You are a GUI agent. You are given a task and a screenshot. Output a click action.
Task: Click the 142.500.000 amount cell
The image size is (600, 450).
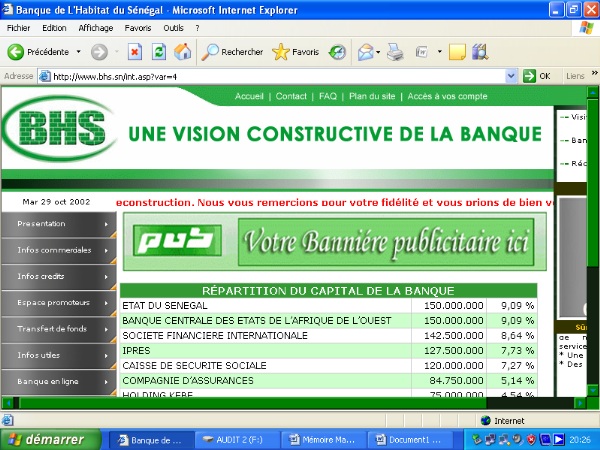tap(449, 336)
